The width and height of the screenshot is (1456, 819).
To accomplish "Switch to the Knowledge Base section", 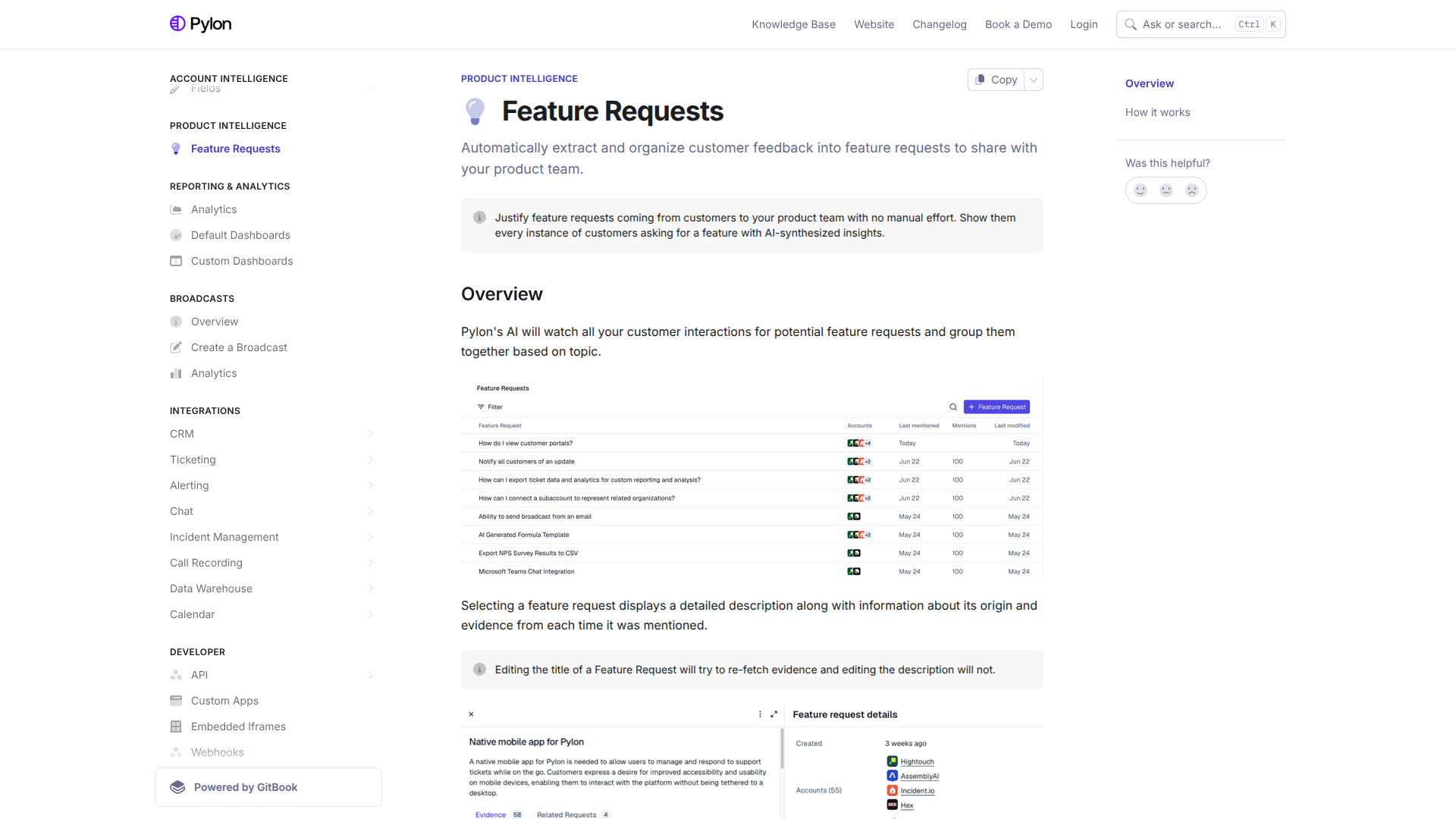I will (793, 24).
